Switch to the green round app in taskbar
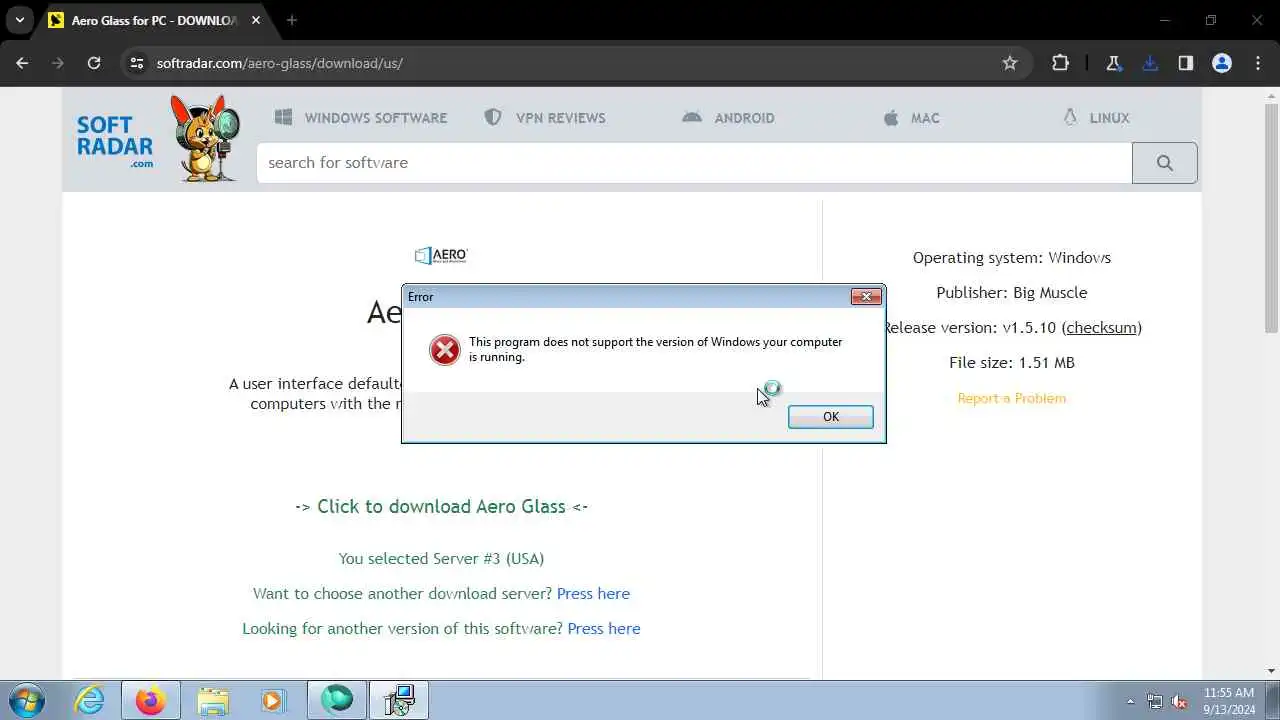Viewport: 1280px width, 720px height. coord(337,700)
